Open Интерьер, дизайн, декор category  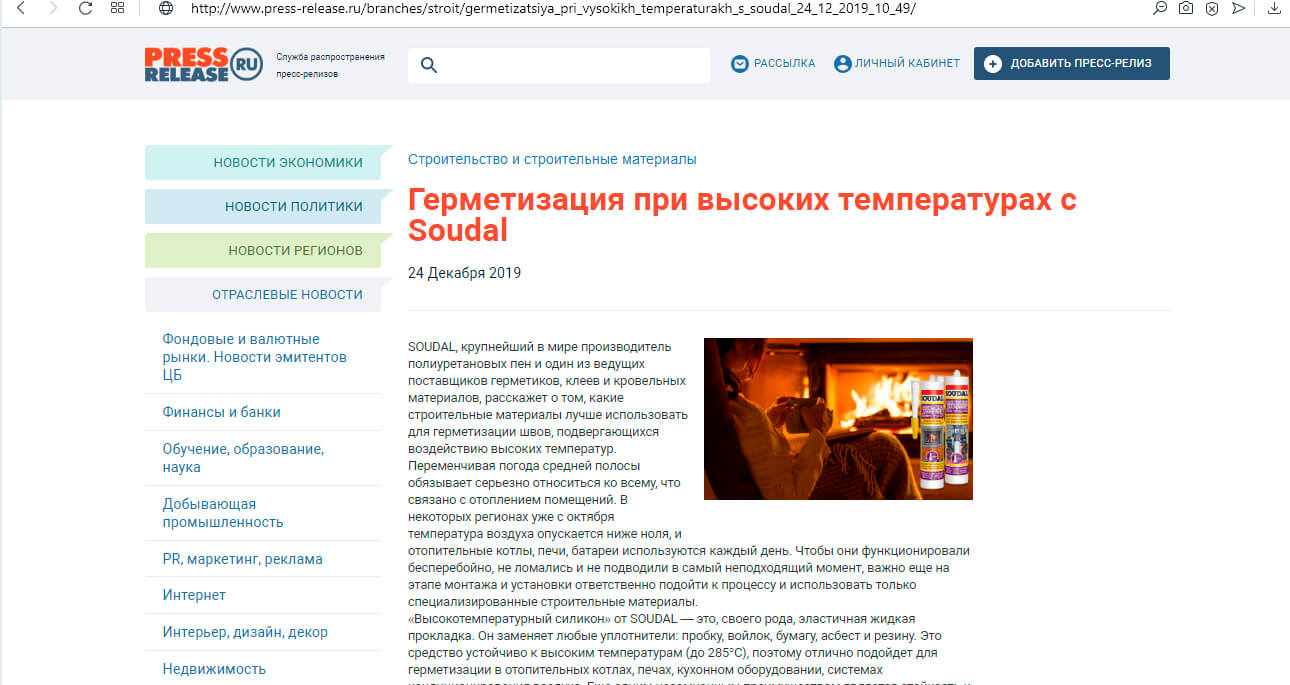point(245,632)
